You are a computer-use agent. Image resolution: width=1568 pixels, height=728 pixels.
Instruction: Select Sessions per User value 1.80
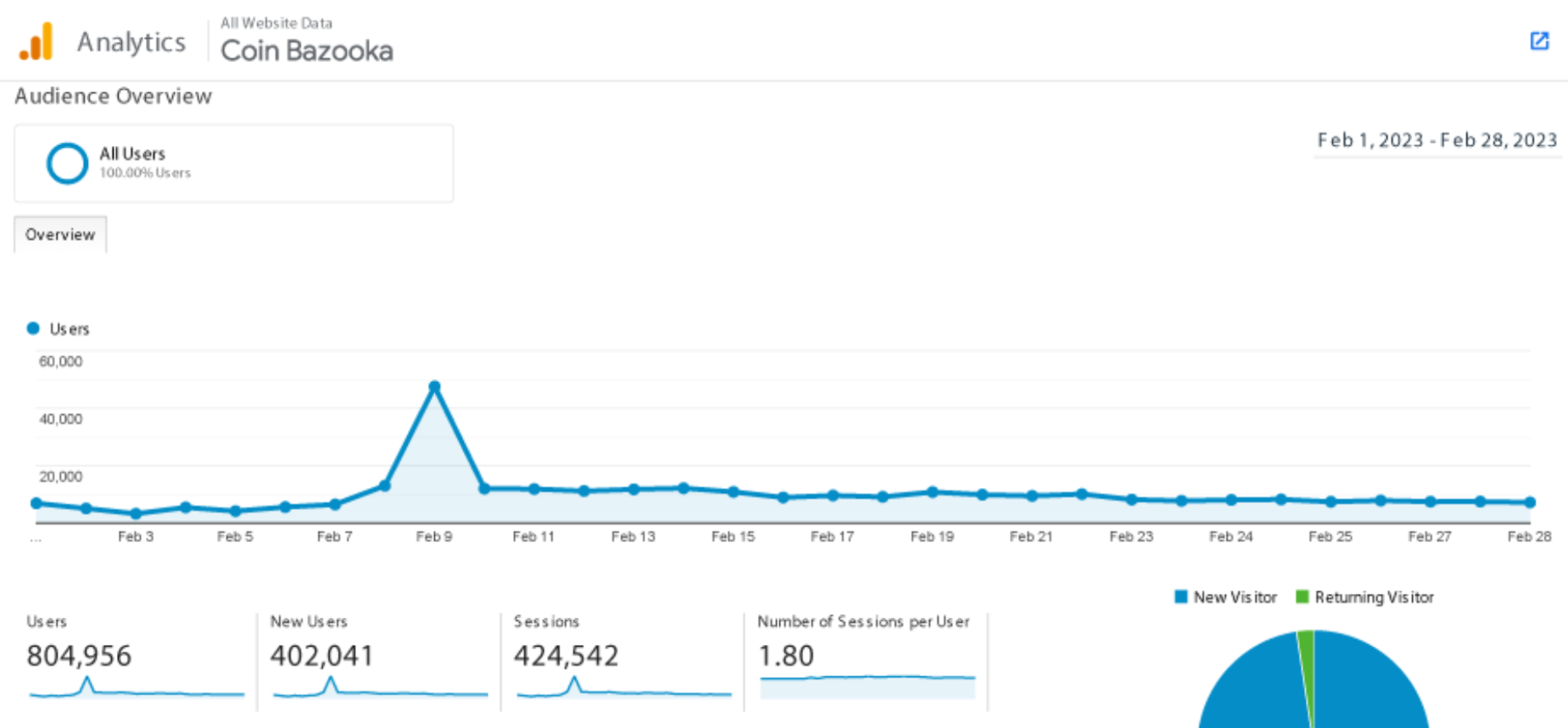pyautogui.click(x=785, y=656)
